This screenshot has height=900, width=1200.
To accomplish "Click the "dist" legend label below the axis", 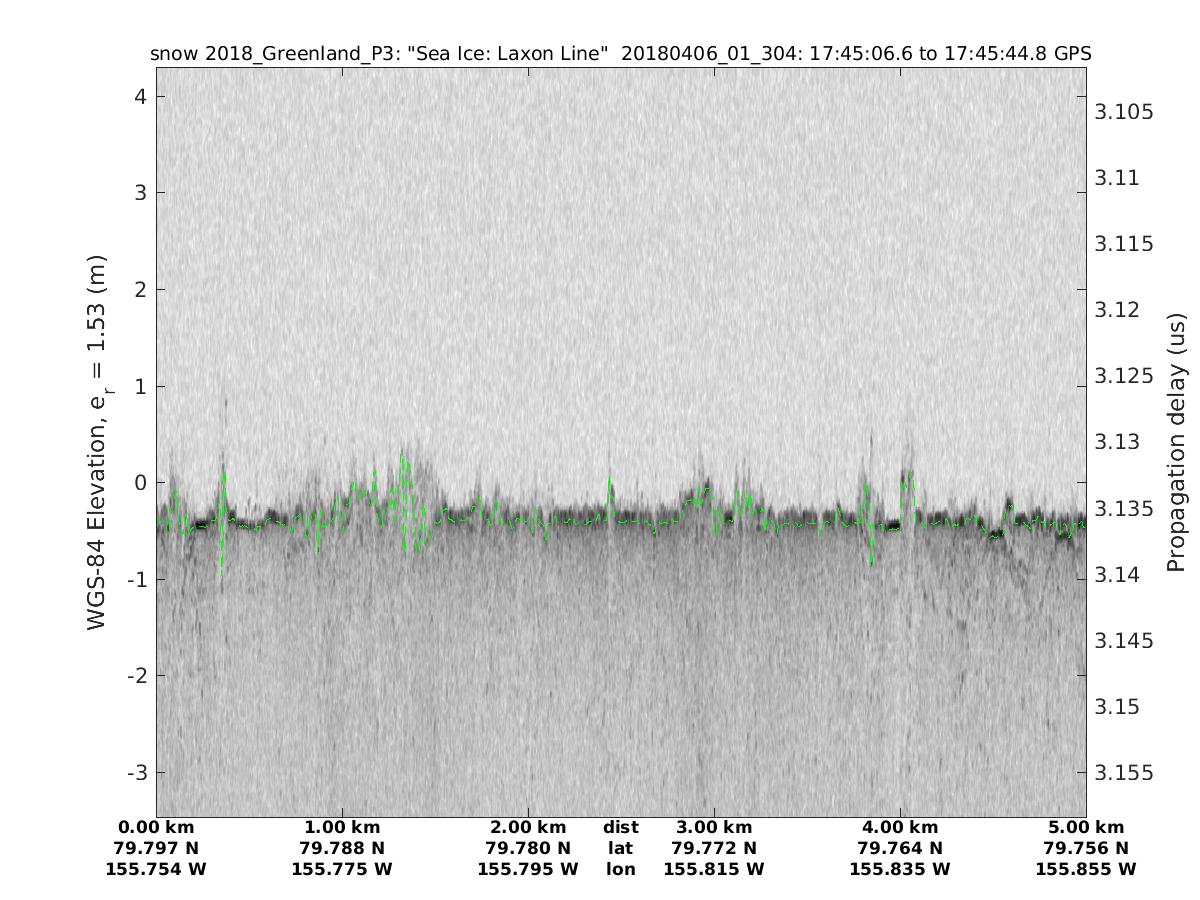I will point(620,827).
